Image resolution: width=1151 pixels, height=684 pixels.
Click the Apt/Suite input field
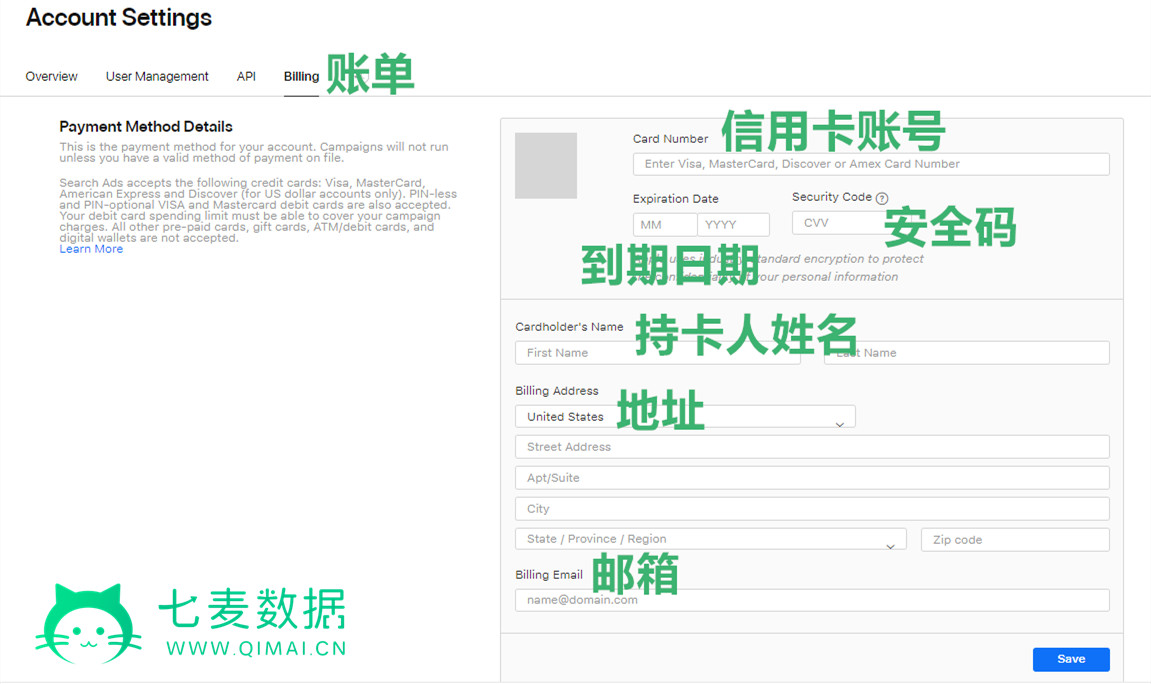[812, 478]
